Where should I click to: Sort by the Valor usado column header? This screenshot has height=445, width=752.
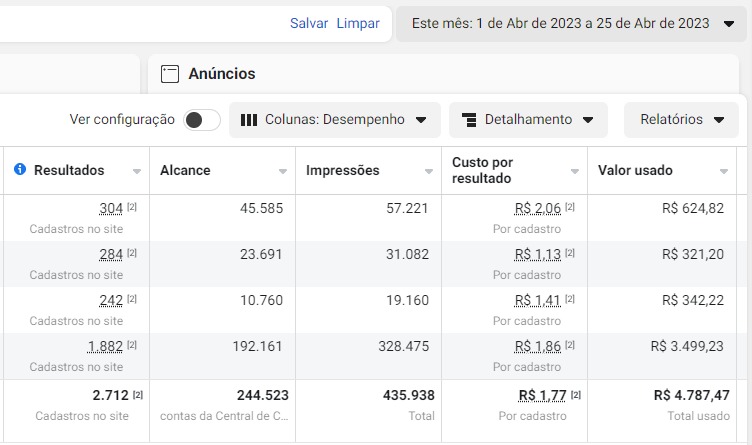635,170
